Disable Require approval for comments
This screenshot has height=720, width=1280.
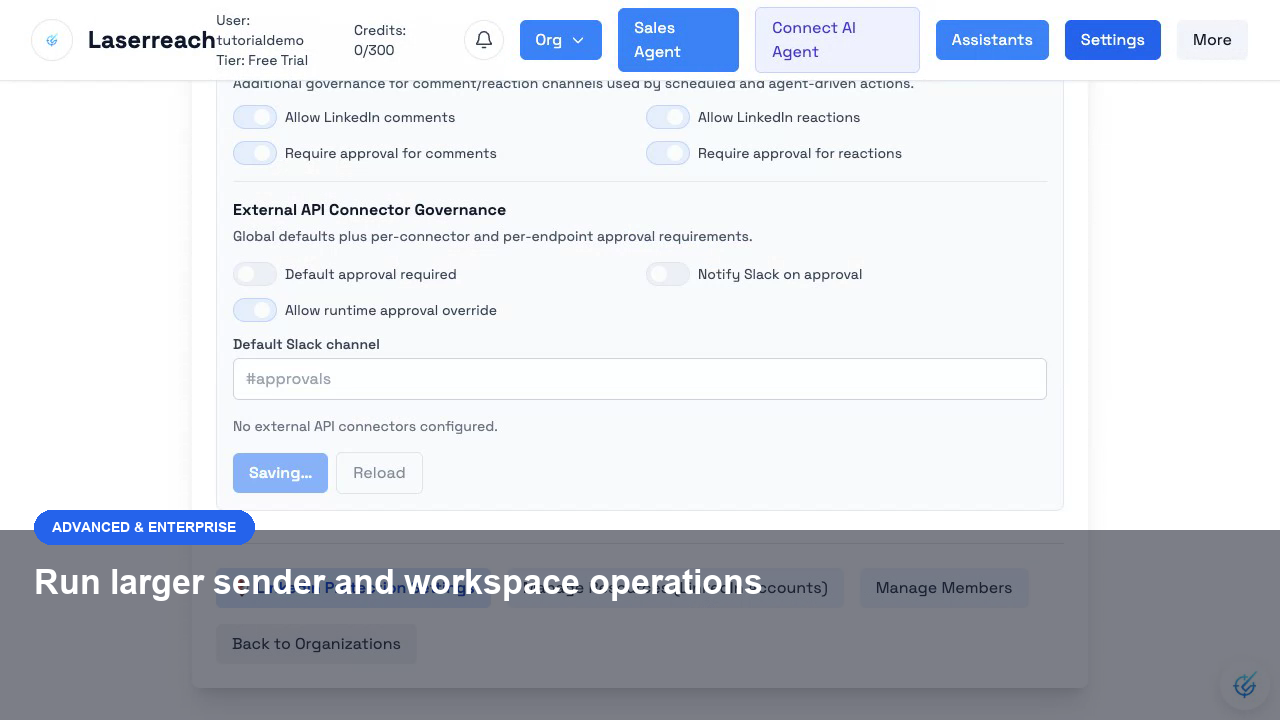point(255,153)
